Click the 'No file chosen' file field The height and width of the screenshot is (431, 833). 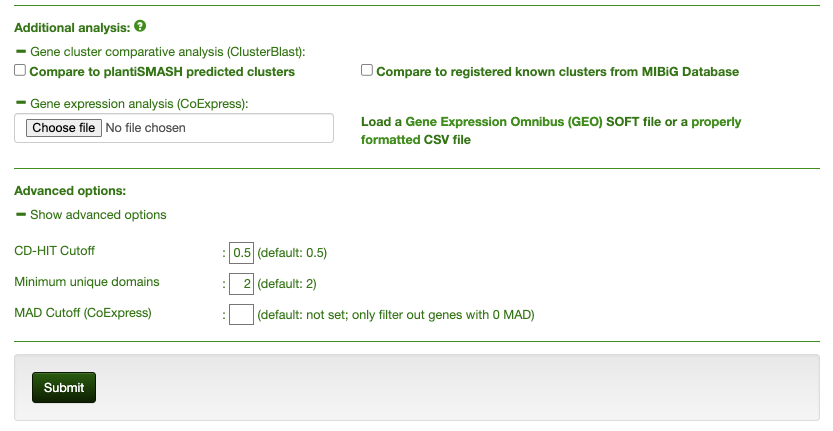click(174, 128)
